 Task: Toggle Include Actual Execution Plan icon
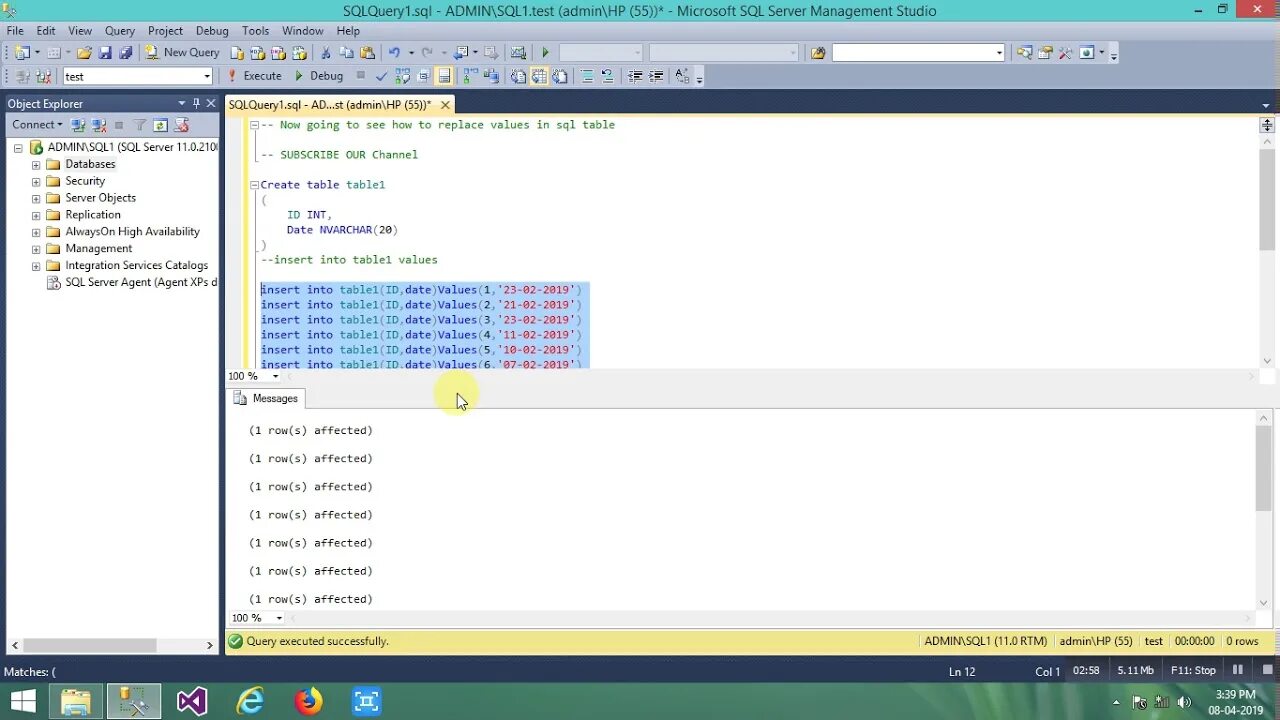[468, 75]
